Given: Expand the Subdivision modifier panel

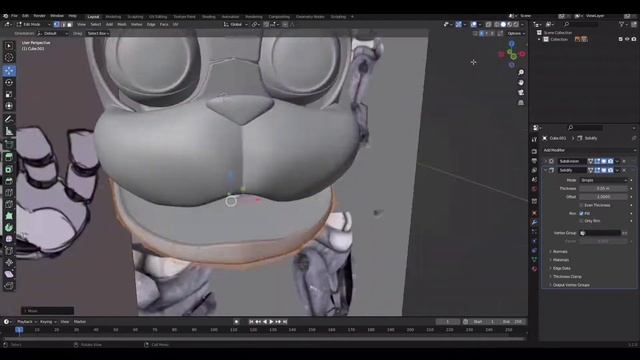Looking at the screenshot, I should 546,161.
